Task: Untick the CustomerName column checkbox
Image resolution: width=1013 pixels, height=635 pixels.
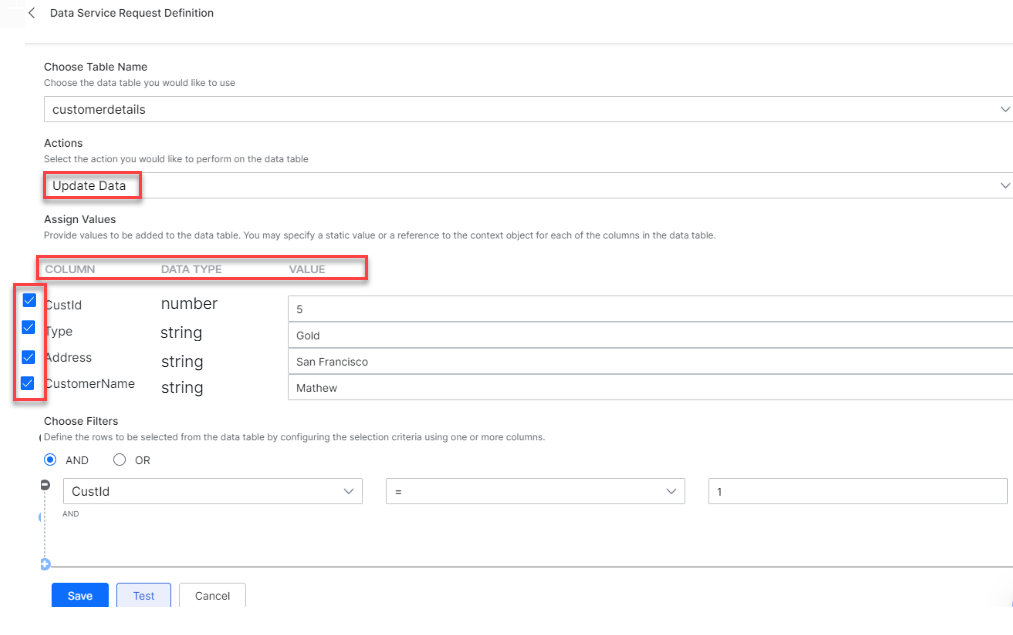Action: tap(29, 382)
